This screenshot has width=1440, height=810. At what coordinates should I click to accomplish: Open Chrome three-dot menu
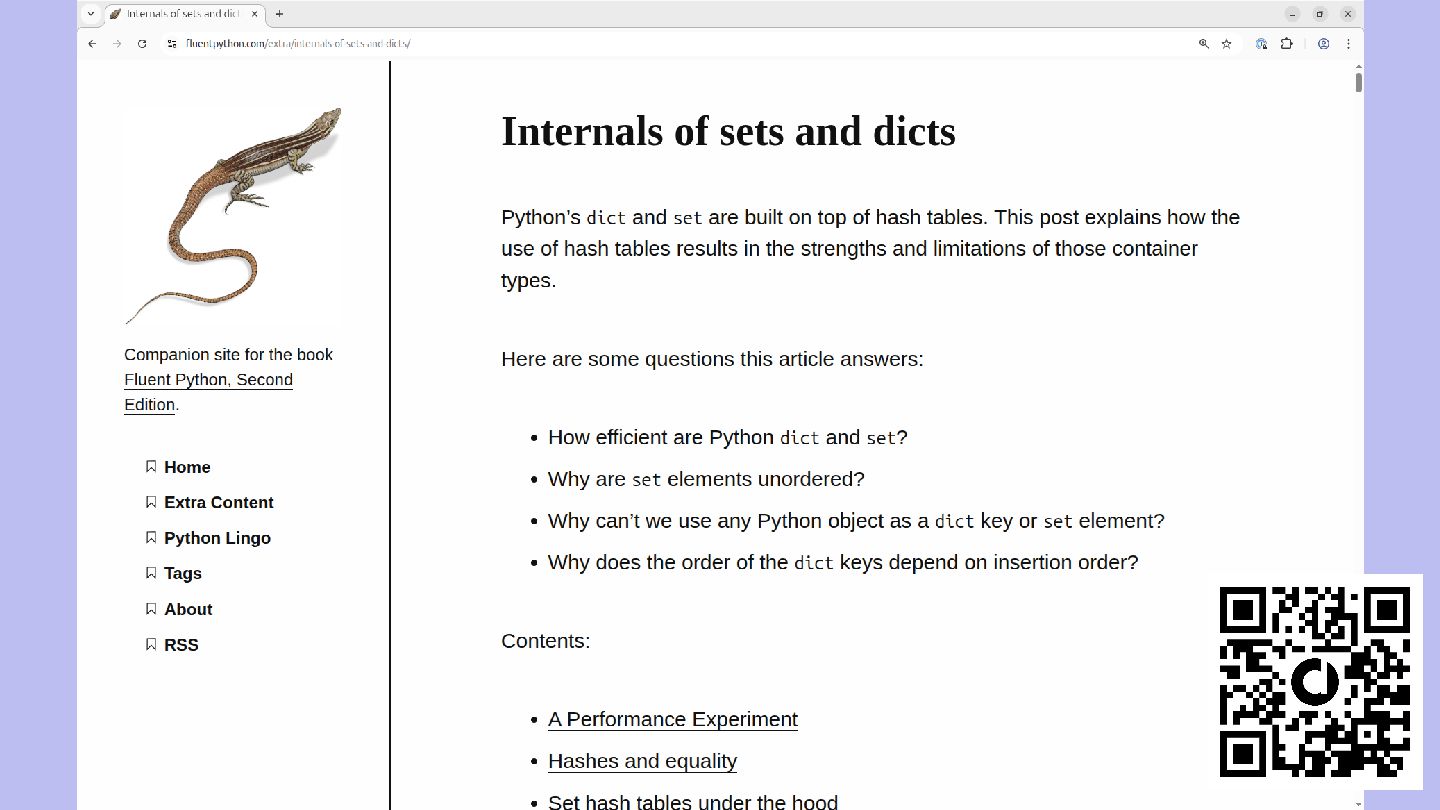pos(1348,44)
